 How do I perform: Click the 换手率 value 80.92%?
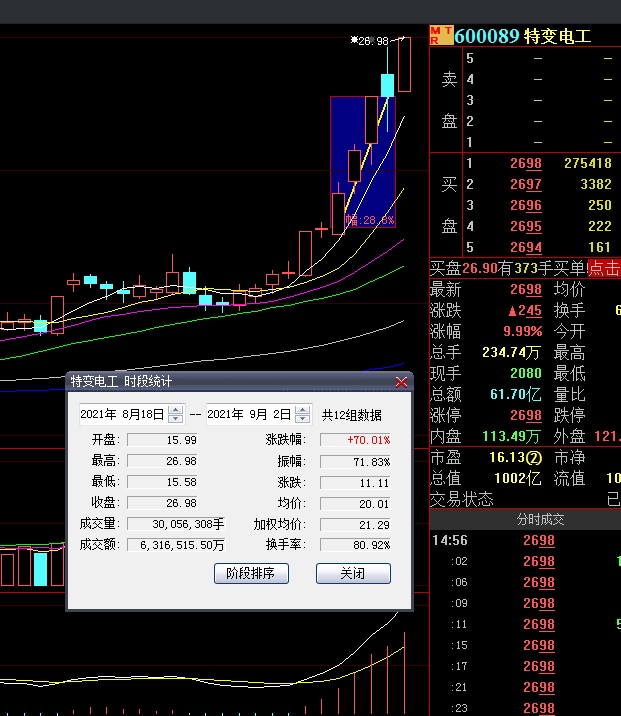[x=355, y=545]
